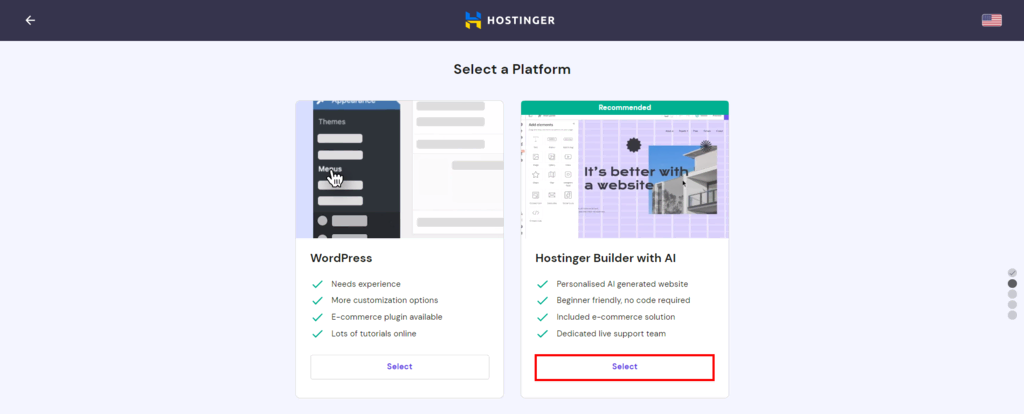Click the completed first step dot
The image size is (1024, 414).
click(1012, 272)
